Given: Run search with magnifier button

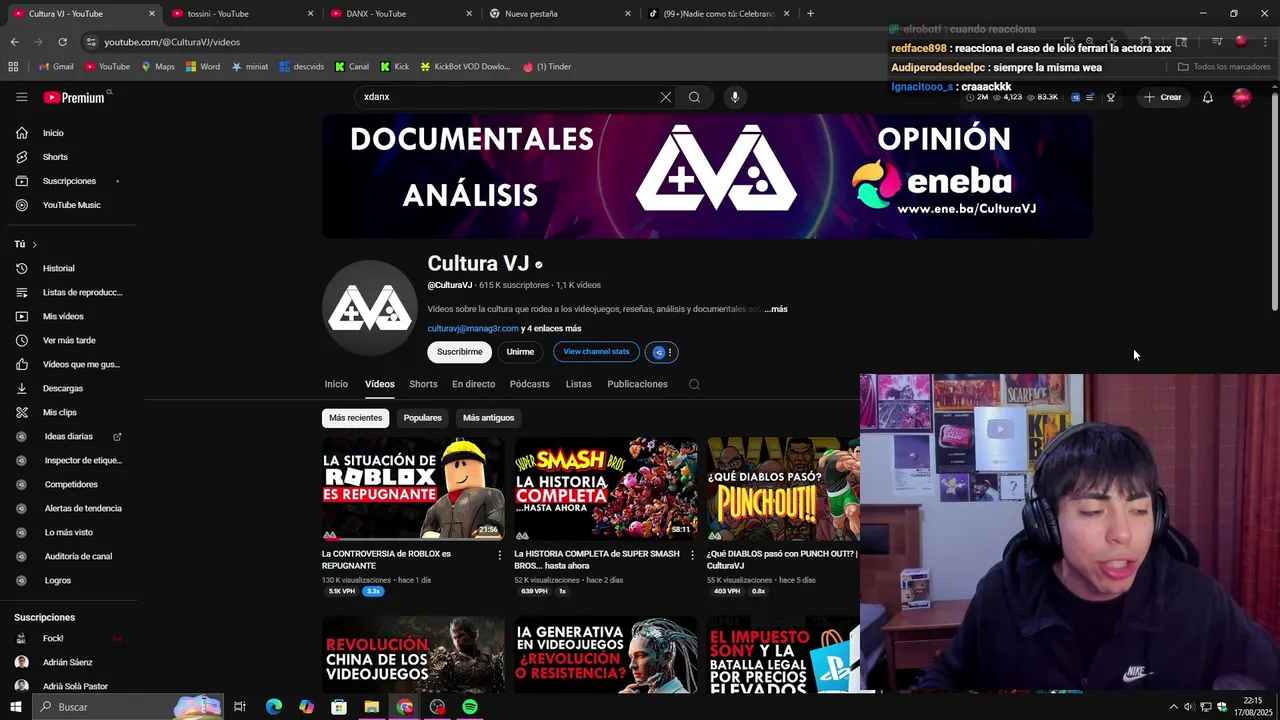Looking at the screenshot, I should coord(694,97).
